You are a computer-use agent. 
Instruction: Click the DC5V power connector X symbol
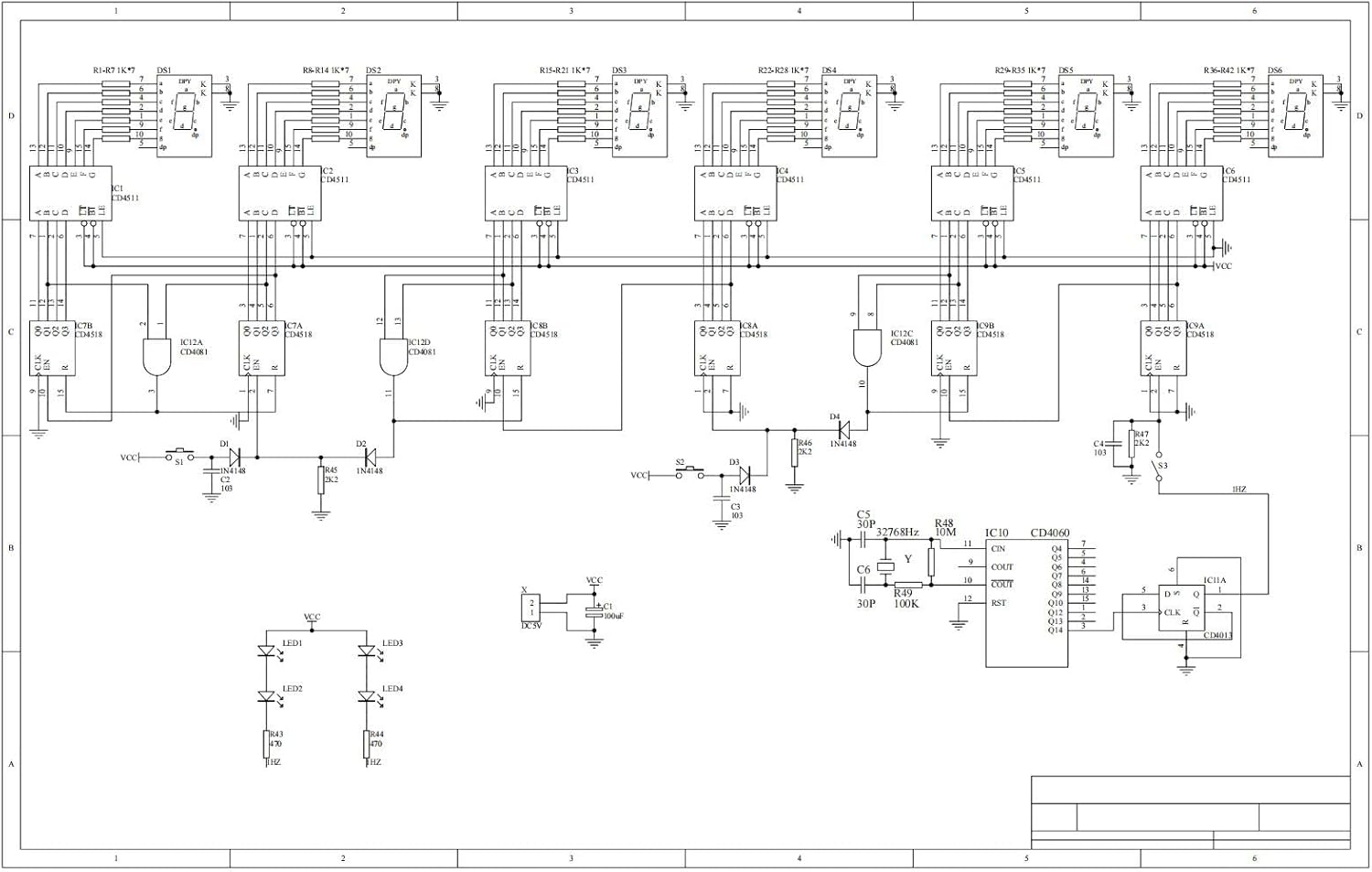531,607
